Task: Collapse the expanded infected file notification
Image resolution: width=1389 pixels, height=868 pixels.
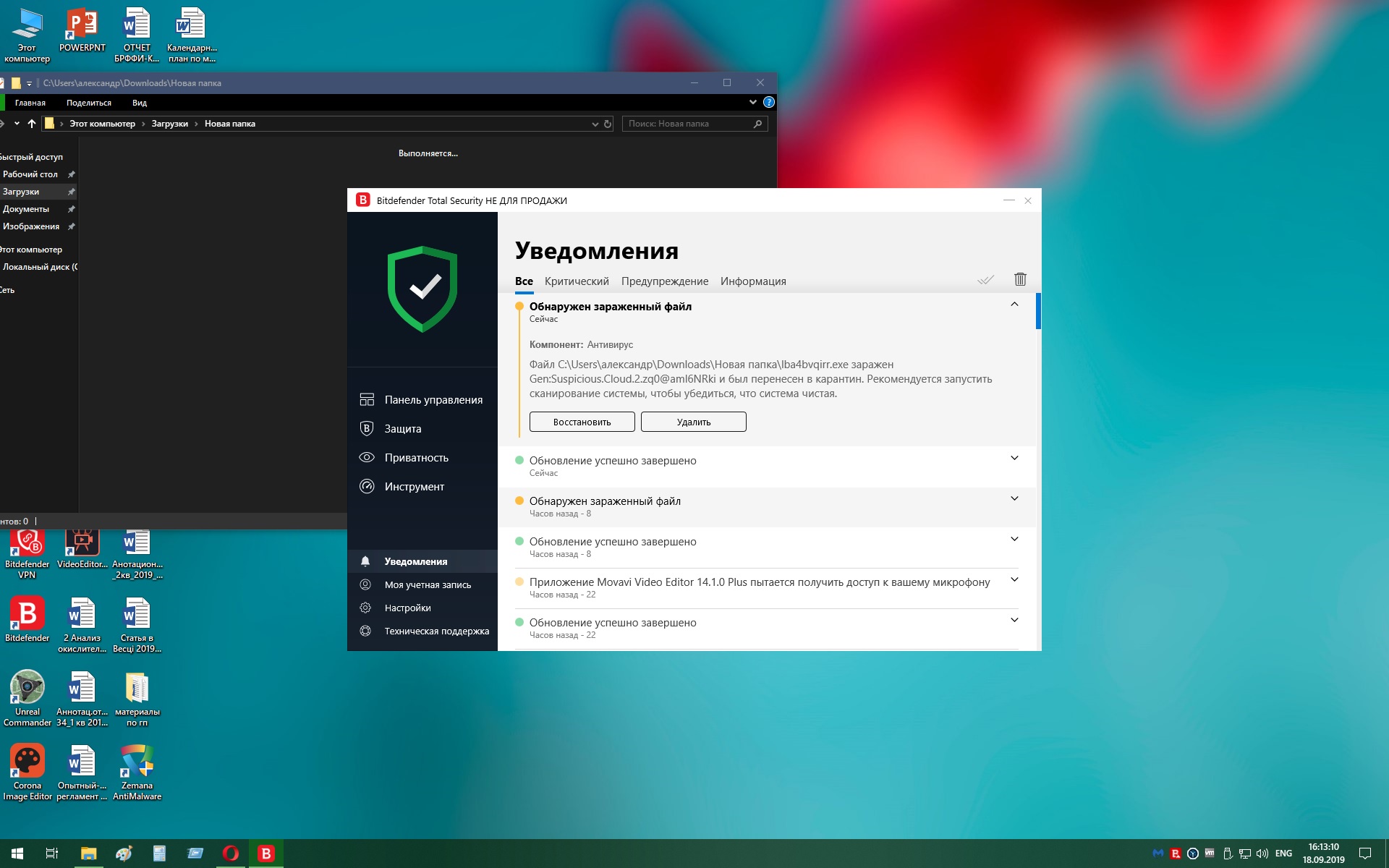Action: point(1014,305)
